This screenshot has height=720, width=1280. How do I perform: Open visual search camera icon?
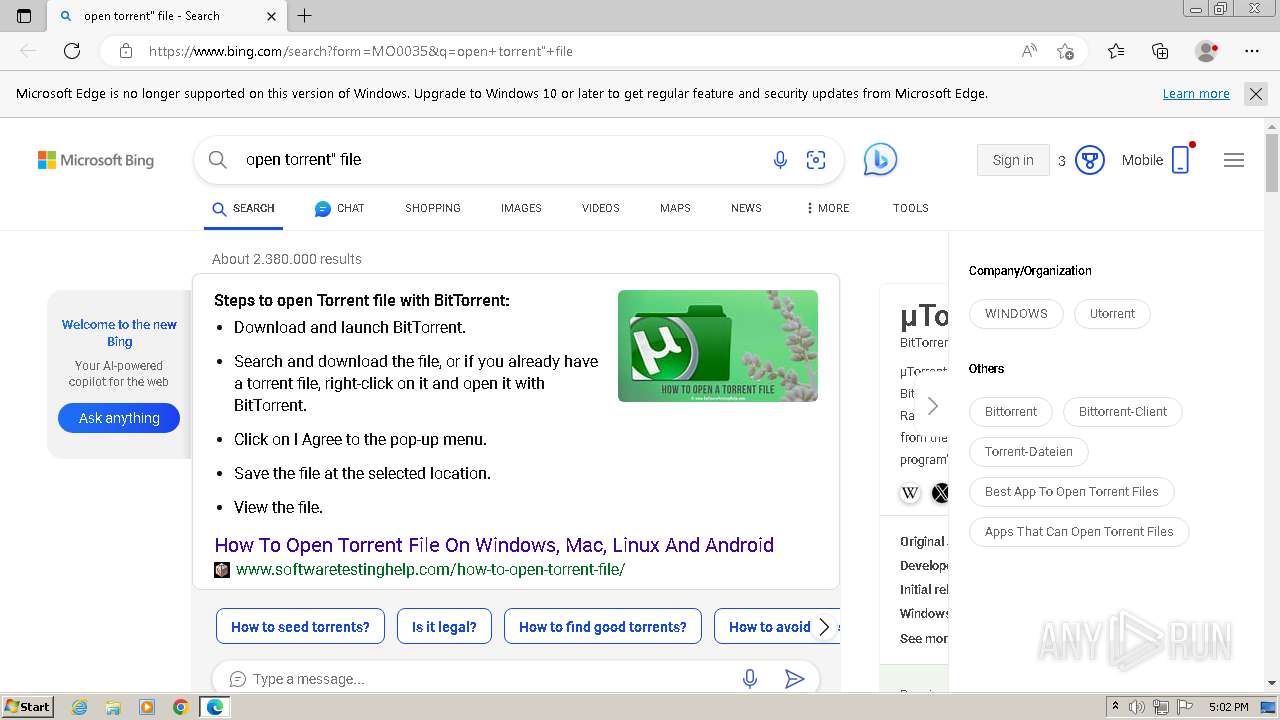[x=816, y=159]
